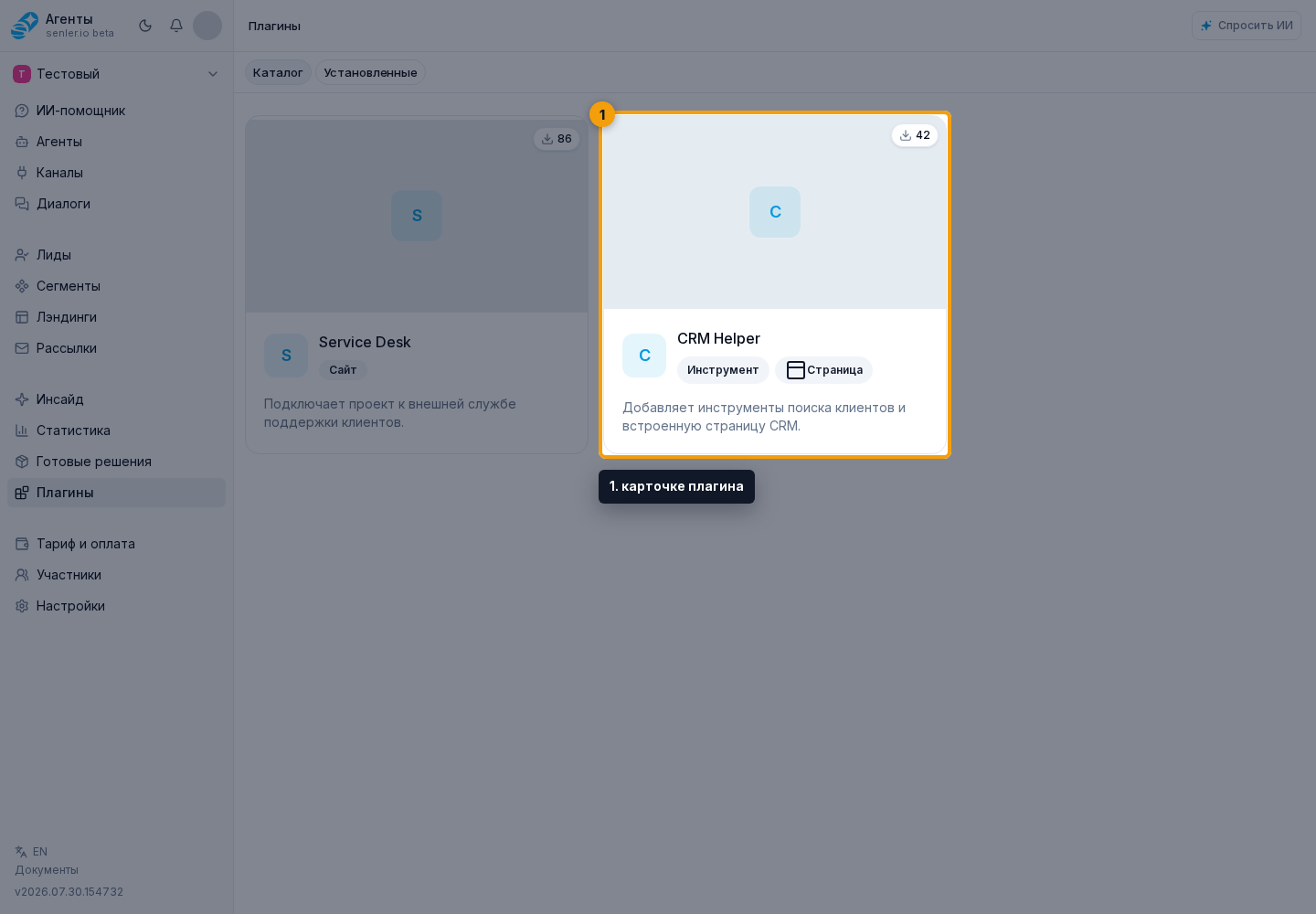
Task: Click the Диалоги chat bubbles icon
Action: click(x=22, y=204)
